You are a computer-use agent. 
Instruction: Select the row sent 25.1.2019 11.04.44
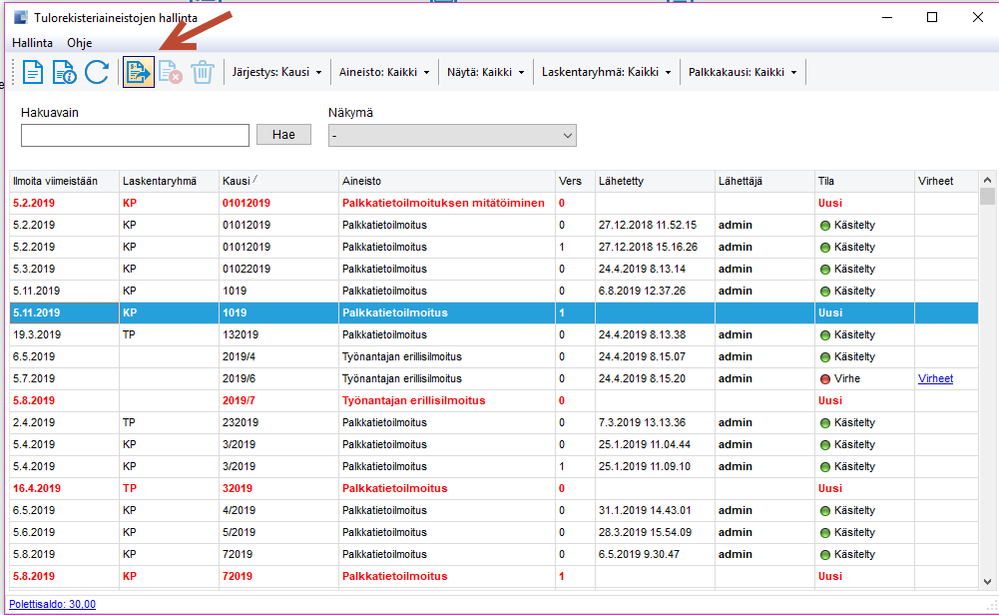pyautogui.click(x=494, y=445)
